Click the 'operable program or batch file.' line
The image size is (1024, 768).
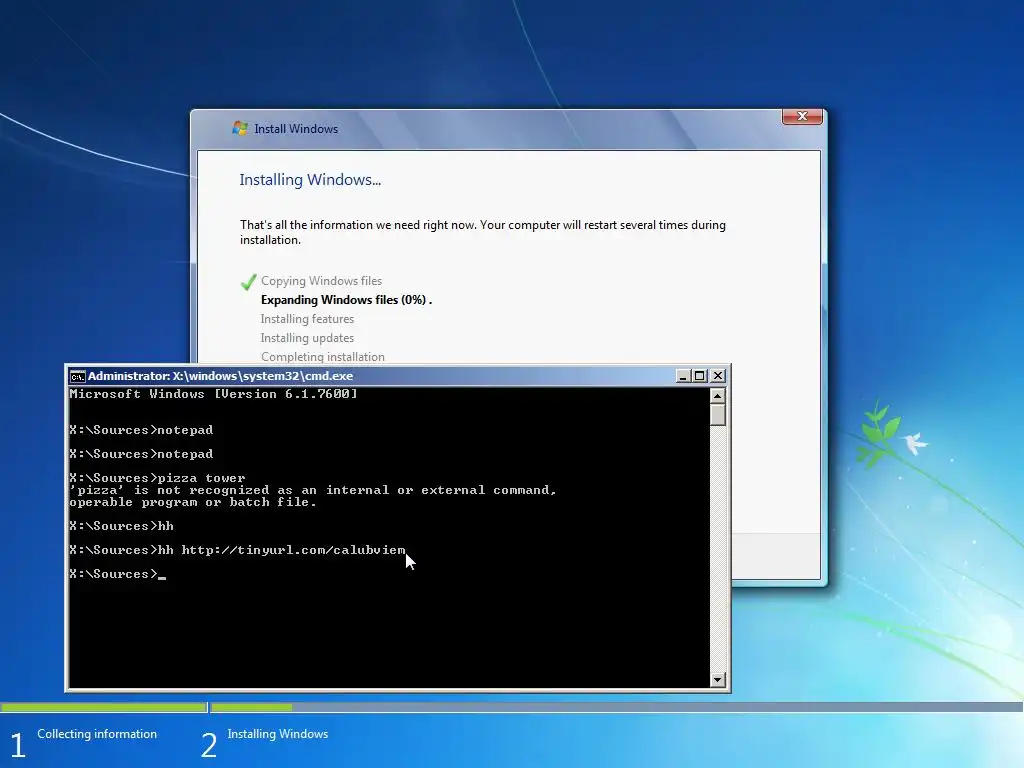(193, 502)
